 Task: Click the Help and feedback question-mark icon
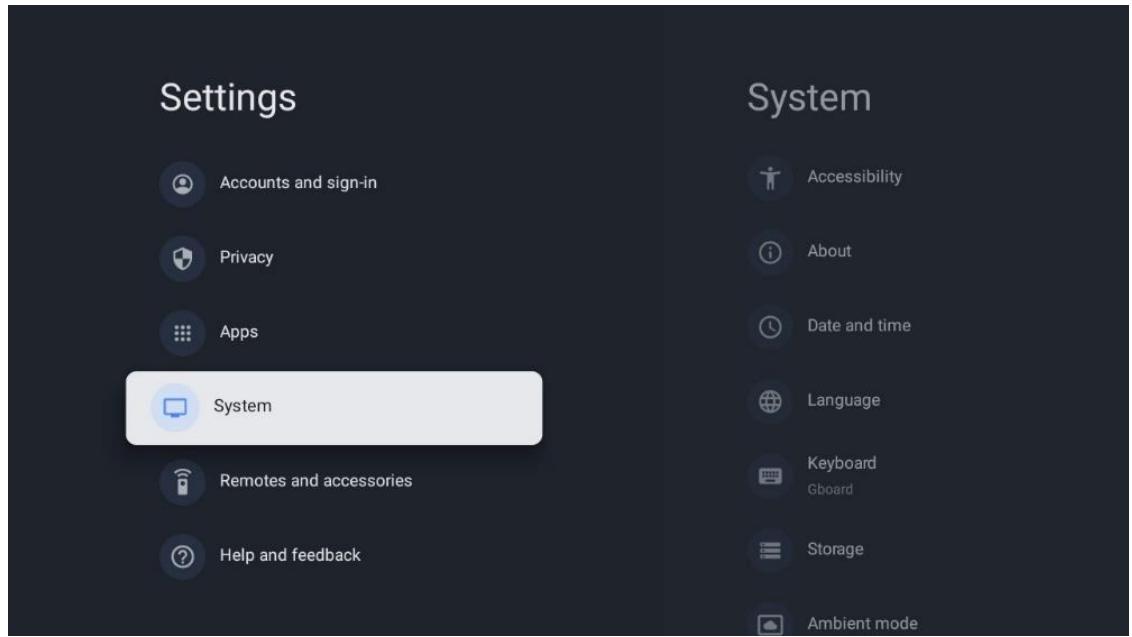point(183,556)
